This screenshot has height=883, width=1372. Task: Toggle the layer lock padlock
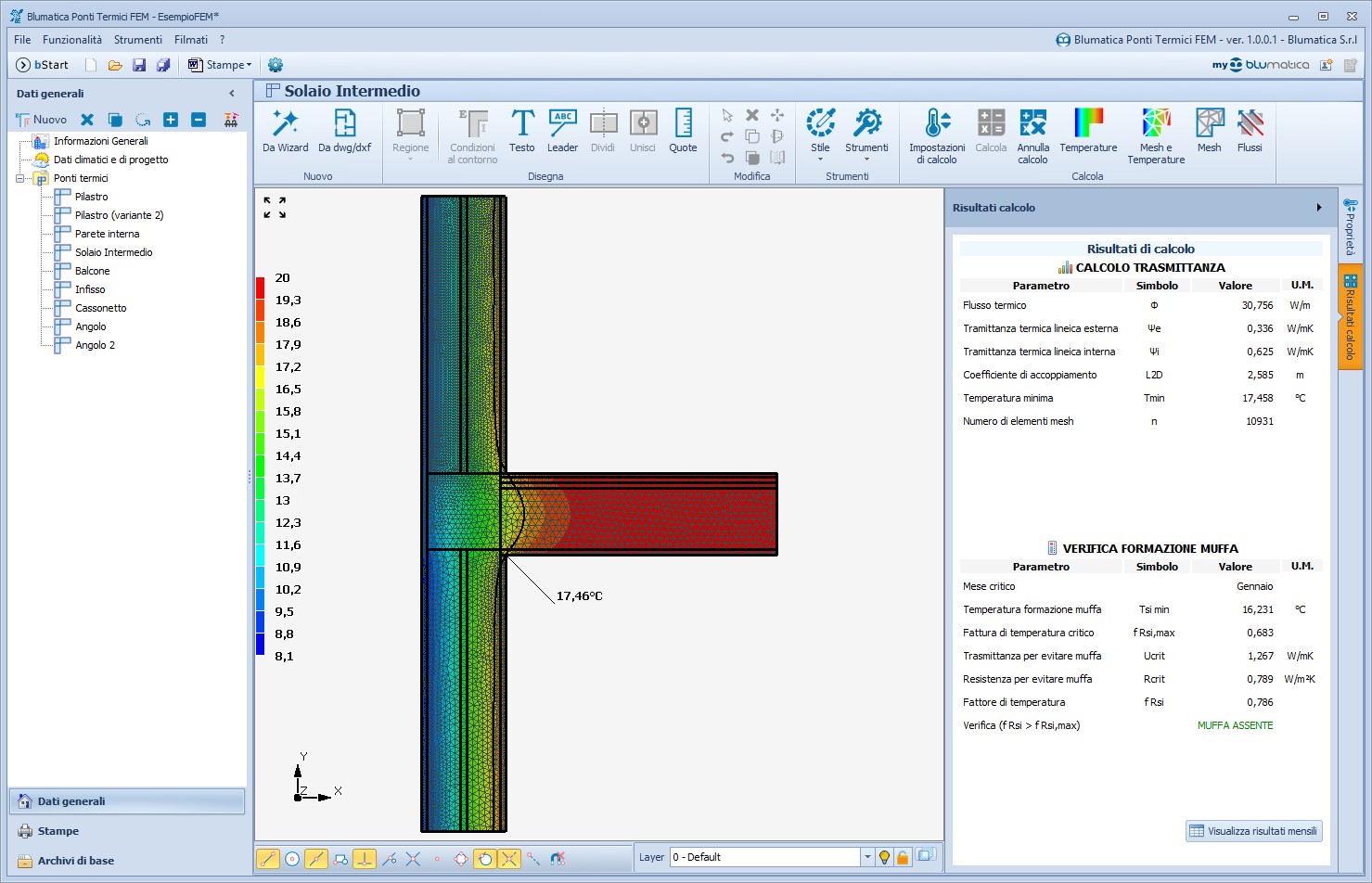coord(903,857)
